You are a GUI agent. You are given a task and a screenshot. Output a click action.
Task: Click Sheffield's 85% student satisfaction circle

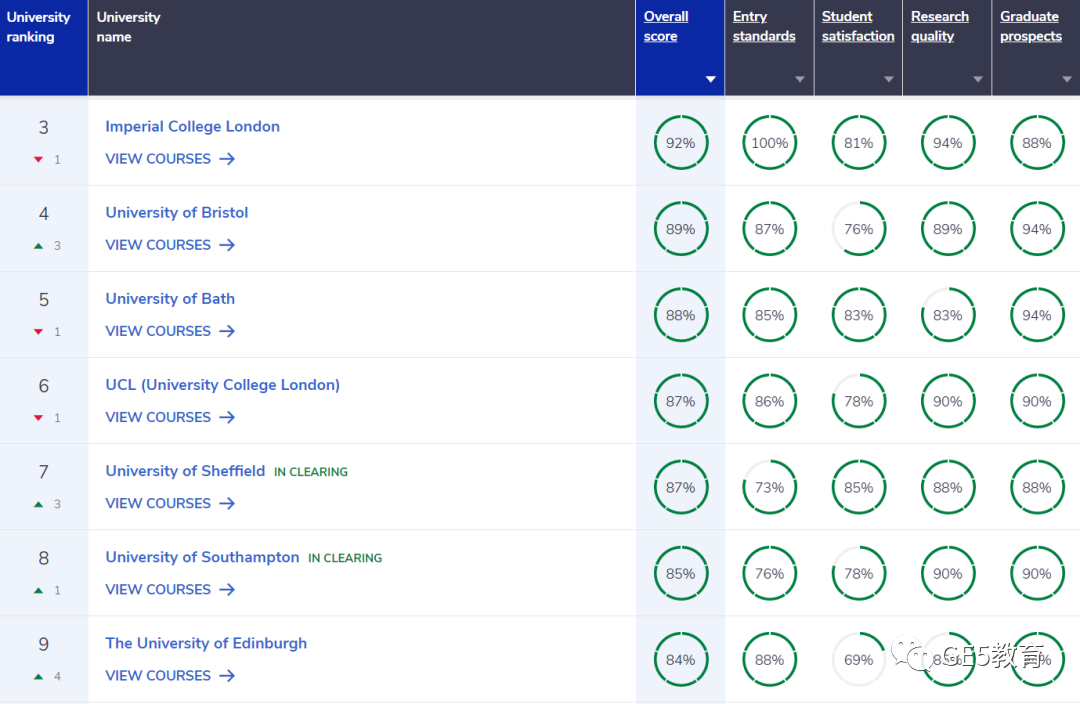tap(858, 487)
